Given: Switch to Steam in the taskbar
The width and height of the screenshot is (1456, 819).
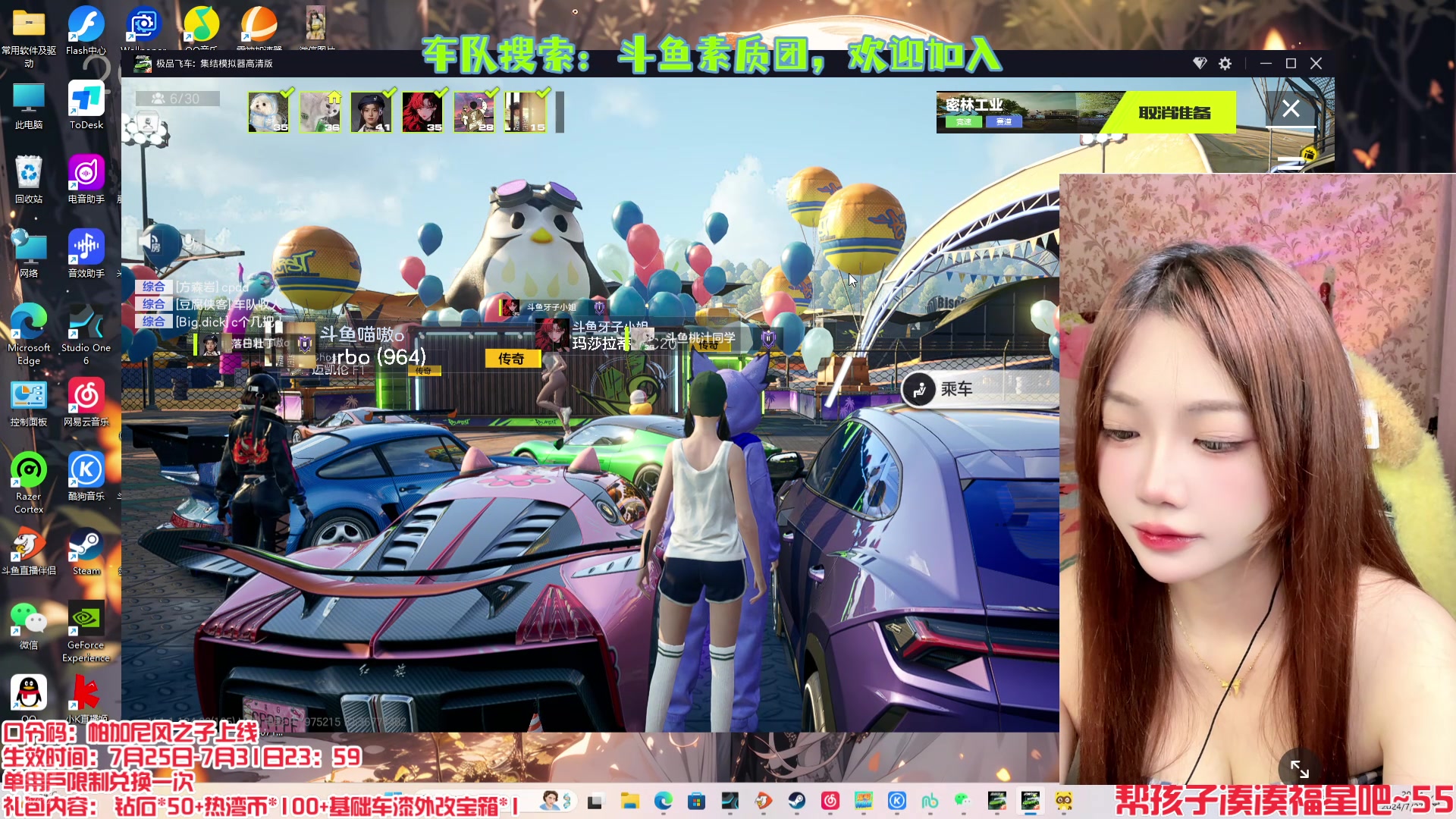Looking at the screenshot, I should [796, 801].
